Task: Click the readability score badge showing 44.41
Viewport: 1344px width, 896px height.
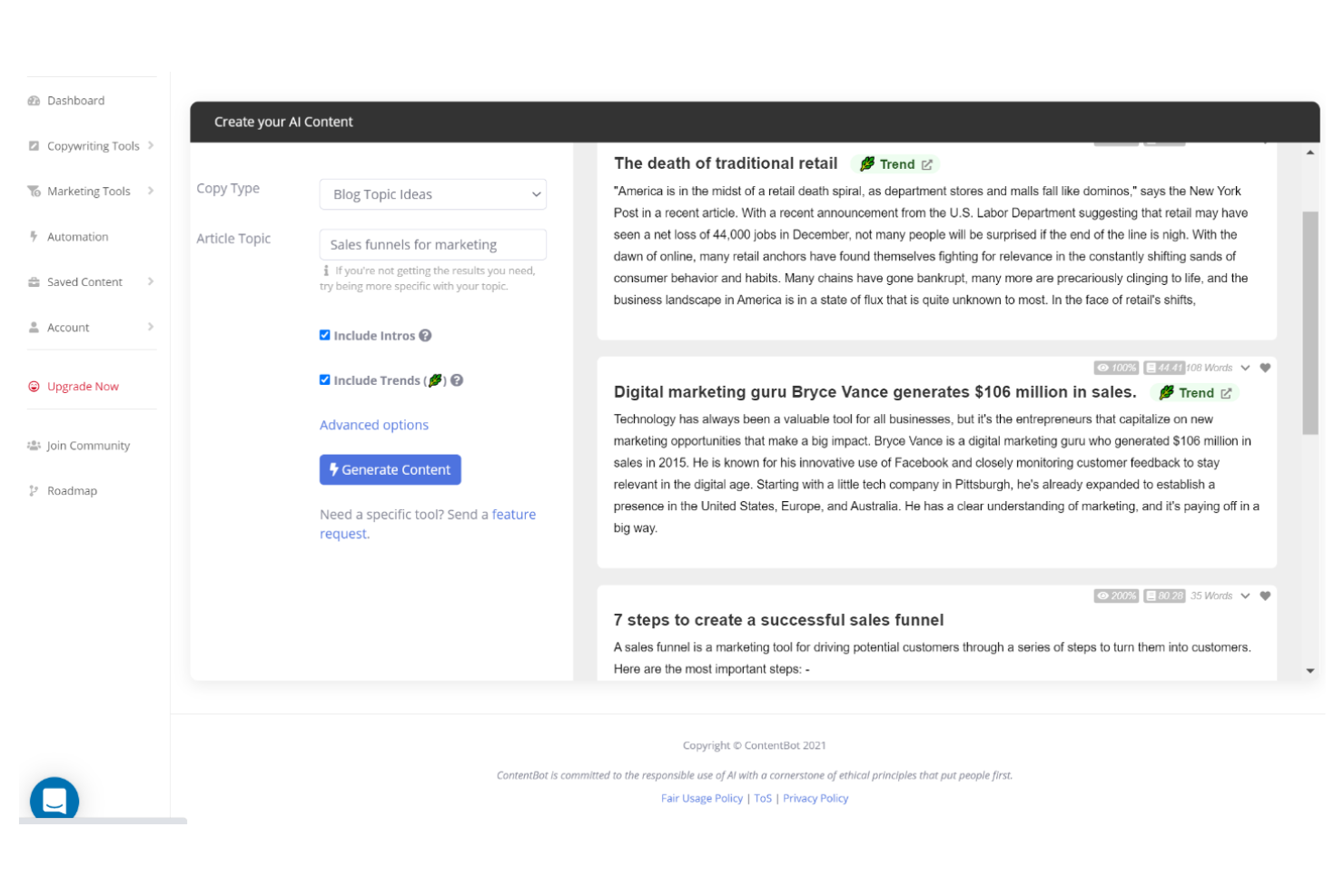Action: point(1164,368)
